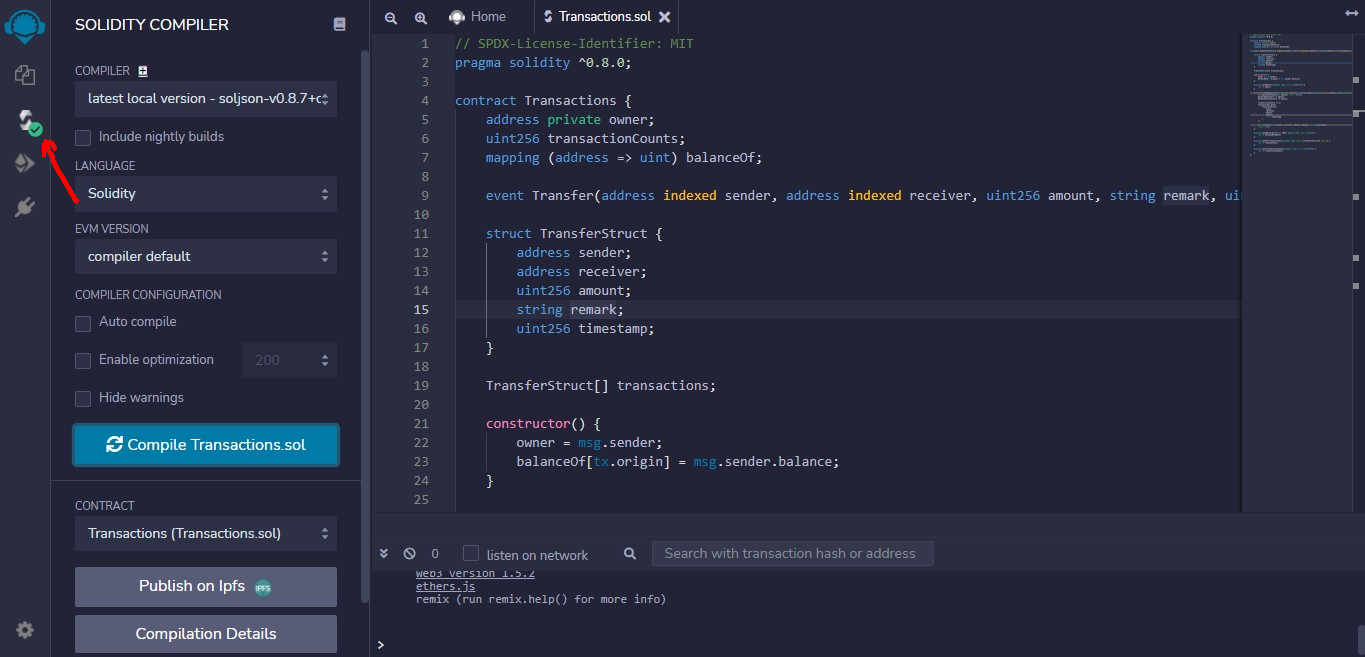Click Publish on Ipfs button

pos(206,587)
